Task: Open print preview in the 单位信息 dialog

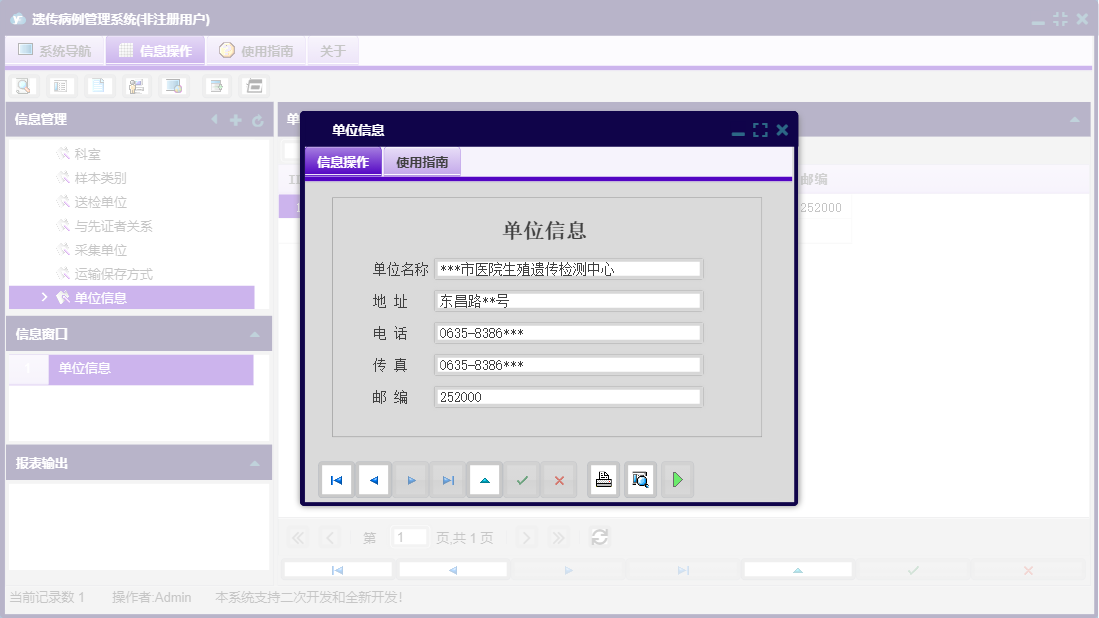Action: [x=640, y=479]
